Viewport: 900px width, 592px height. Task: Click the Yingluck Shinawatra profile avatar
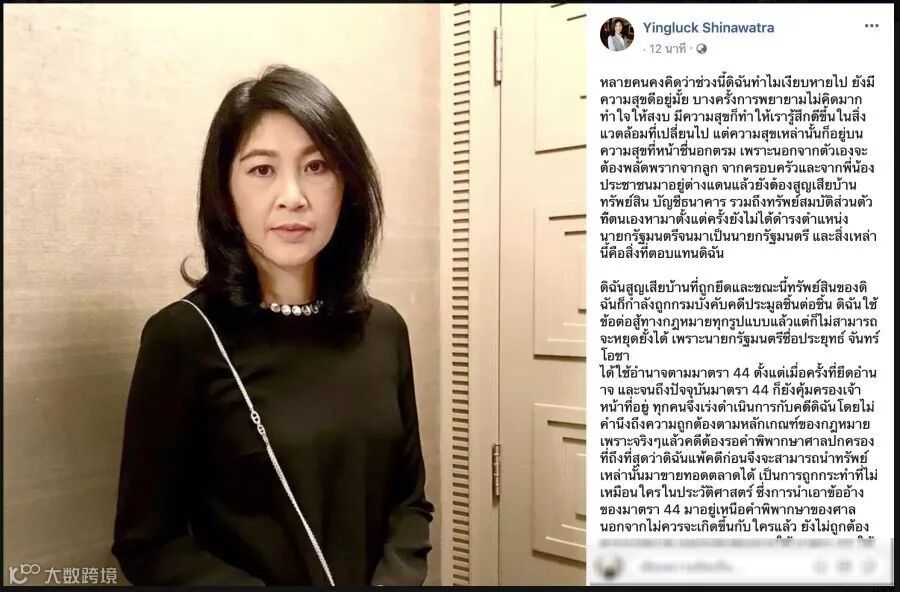click(617, 34)
